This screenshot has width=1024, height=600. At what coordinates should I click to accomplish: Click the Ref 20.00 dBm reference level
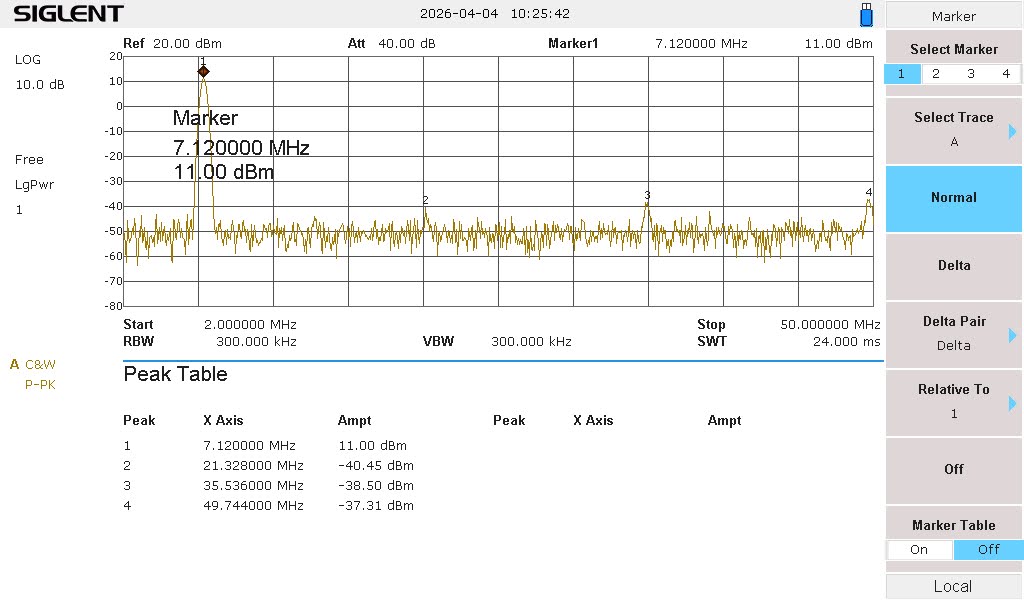(x=172, y=44)
